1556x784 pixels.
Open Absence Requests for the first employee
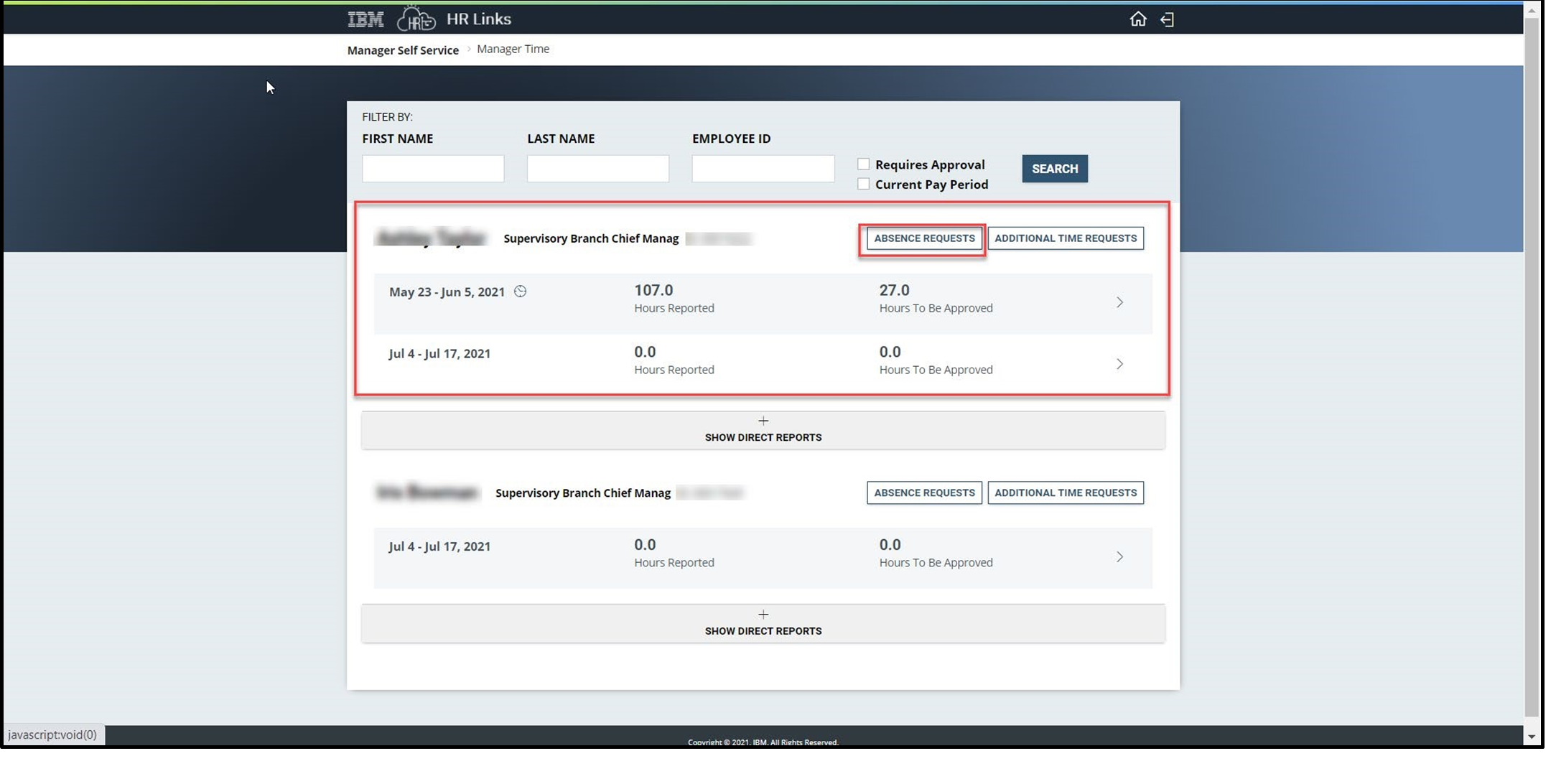point(923,238)
